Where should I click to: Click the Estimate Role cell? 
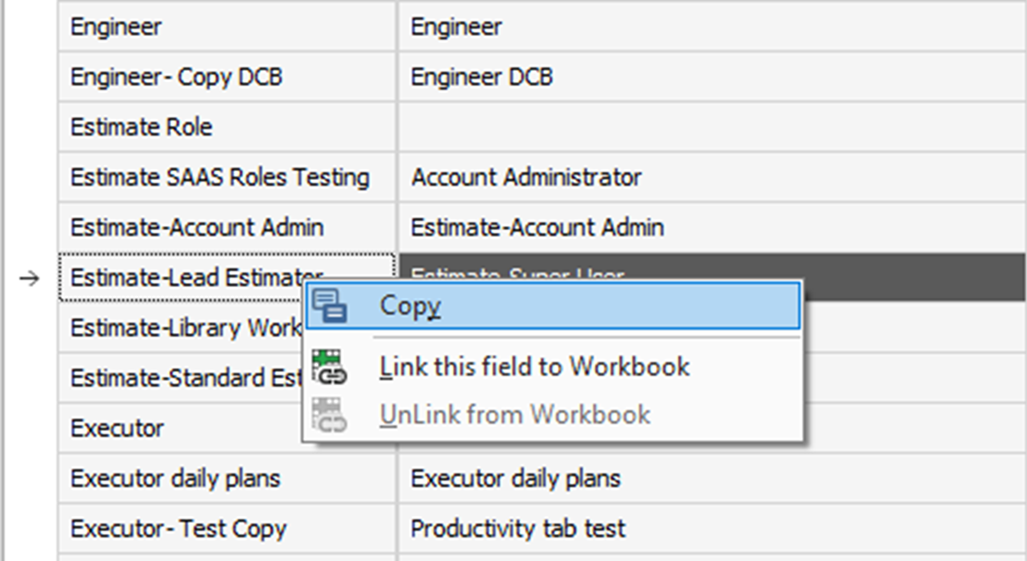coord(141,127)
